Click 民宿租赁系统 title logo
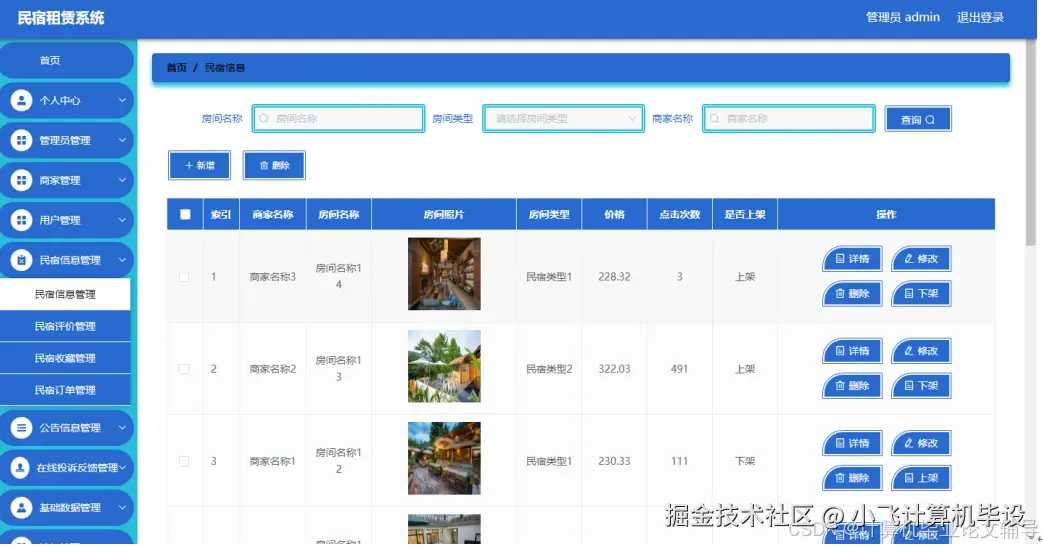This screenshot has width=1043, height=547. coord(61,18)
